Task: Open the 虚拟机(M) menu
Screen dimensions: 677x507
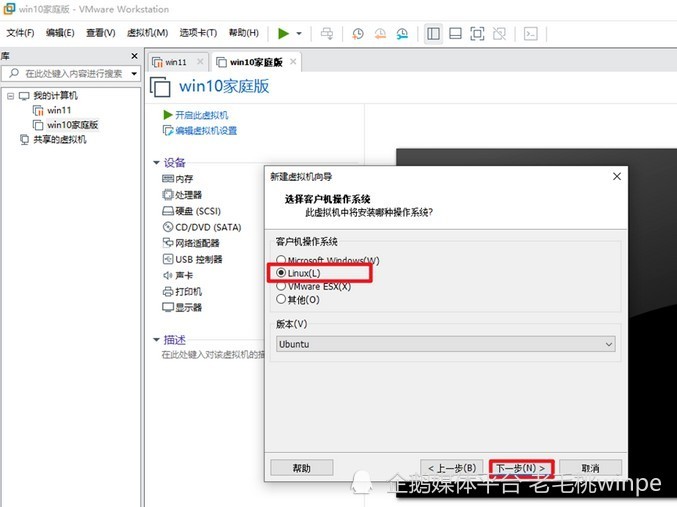Action: tap(147, 33)
